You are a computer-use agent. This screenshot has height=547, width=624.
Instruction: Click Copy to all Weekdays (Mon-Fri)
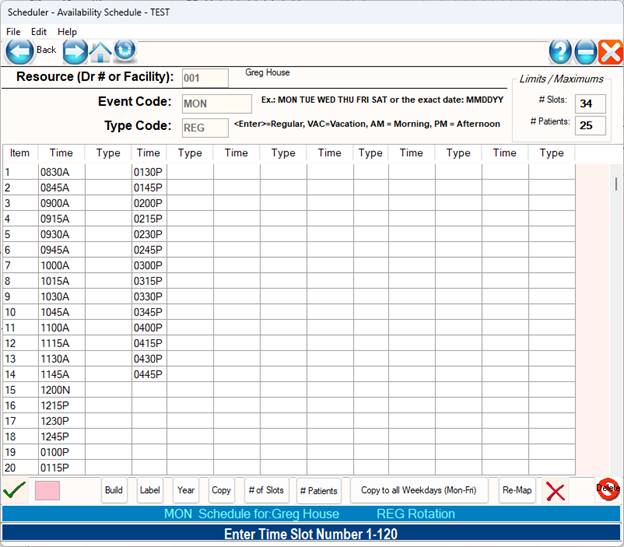tap(425, 490)
